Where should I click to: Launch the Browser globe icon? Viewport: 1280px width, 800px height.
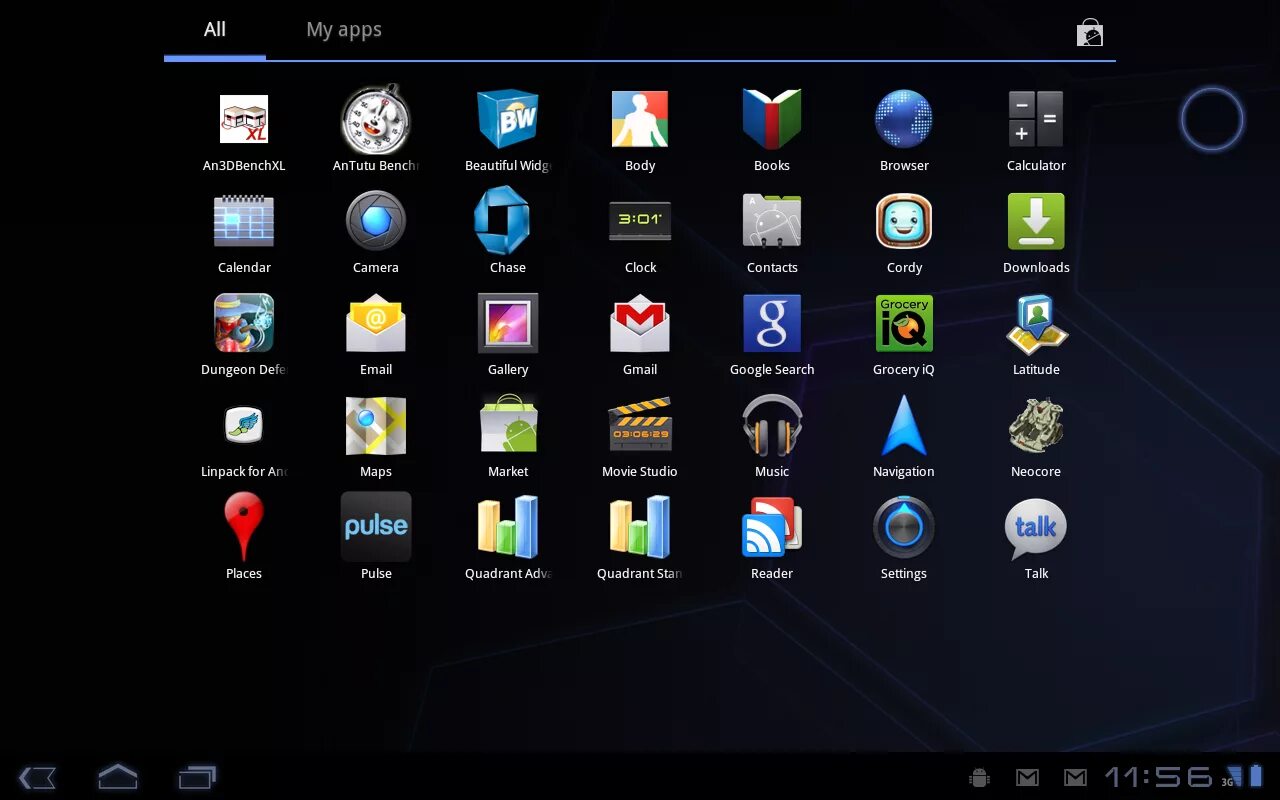click(904, 120)
